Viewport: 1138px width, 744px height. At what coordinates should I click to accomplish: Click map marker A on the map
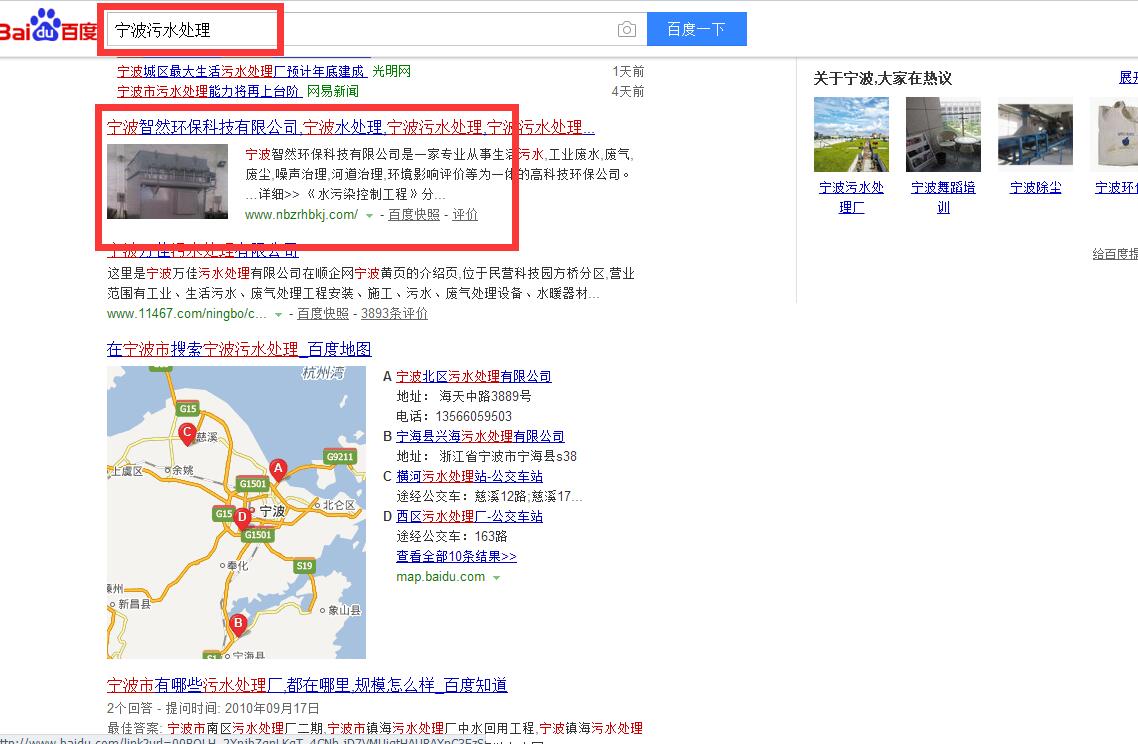[278, 470]
